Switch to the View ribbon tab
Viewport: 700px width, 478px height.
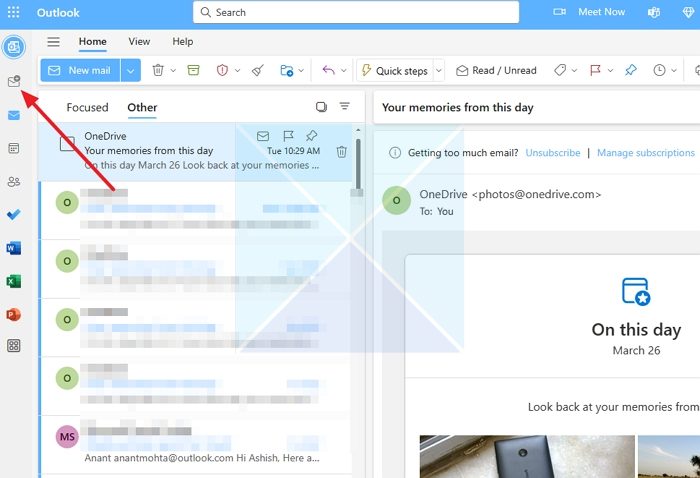point(139,42)
